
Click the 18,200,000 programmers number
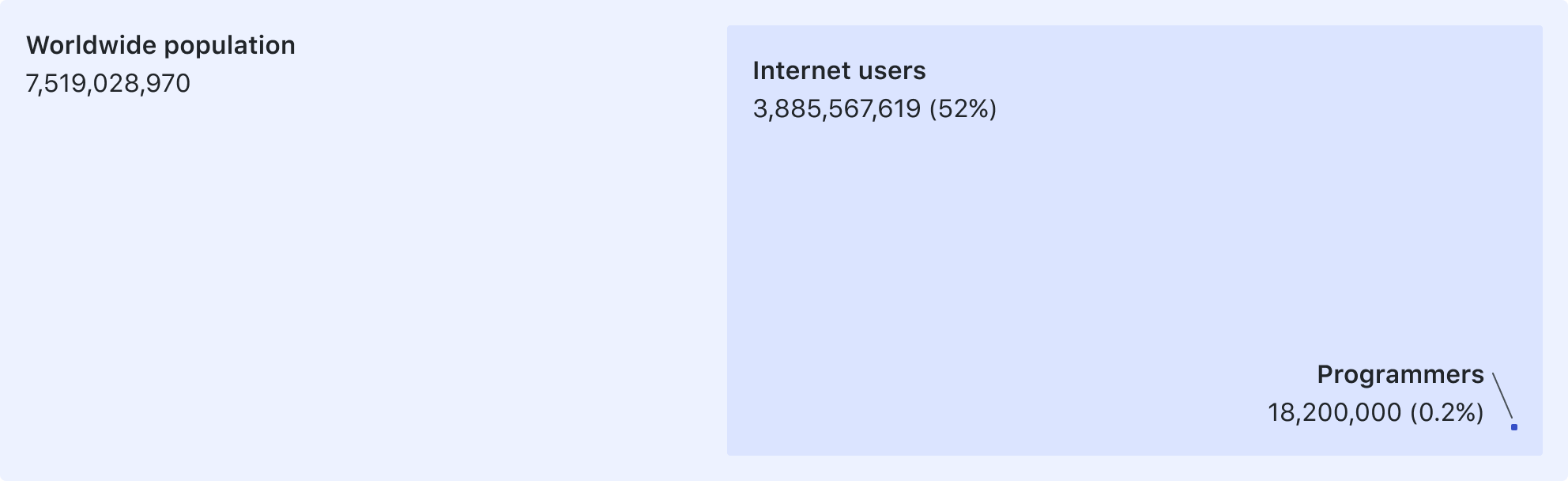click(1335, 413)
